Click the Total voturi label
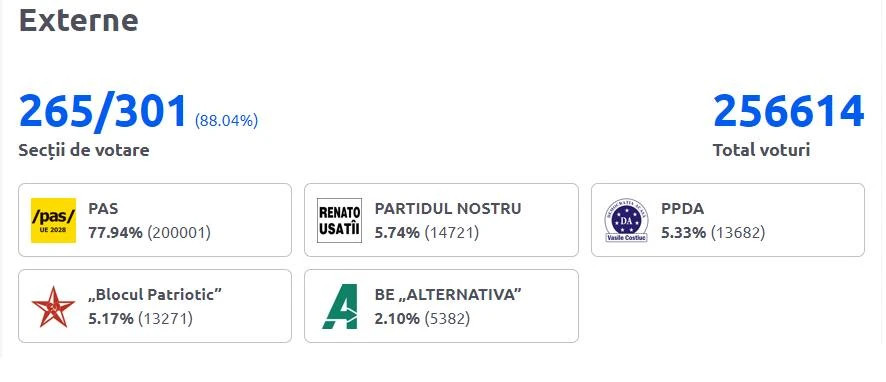Screen dimensions: 886x382 pos(761,150)
